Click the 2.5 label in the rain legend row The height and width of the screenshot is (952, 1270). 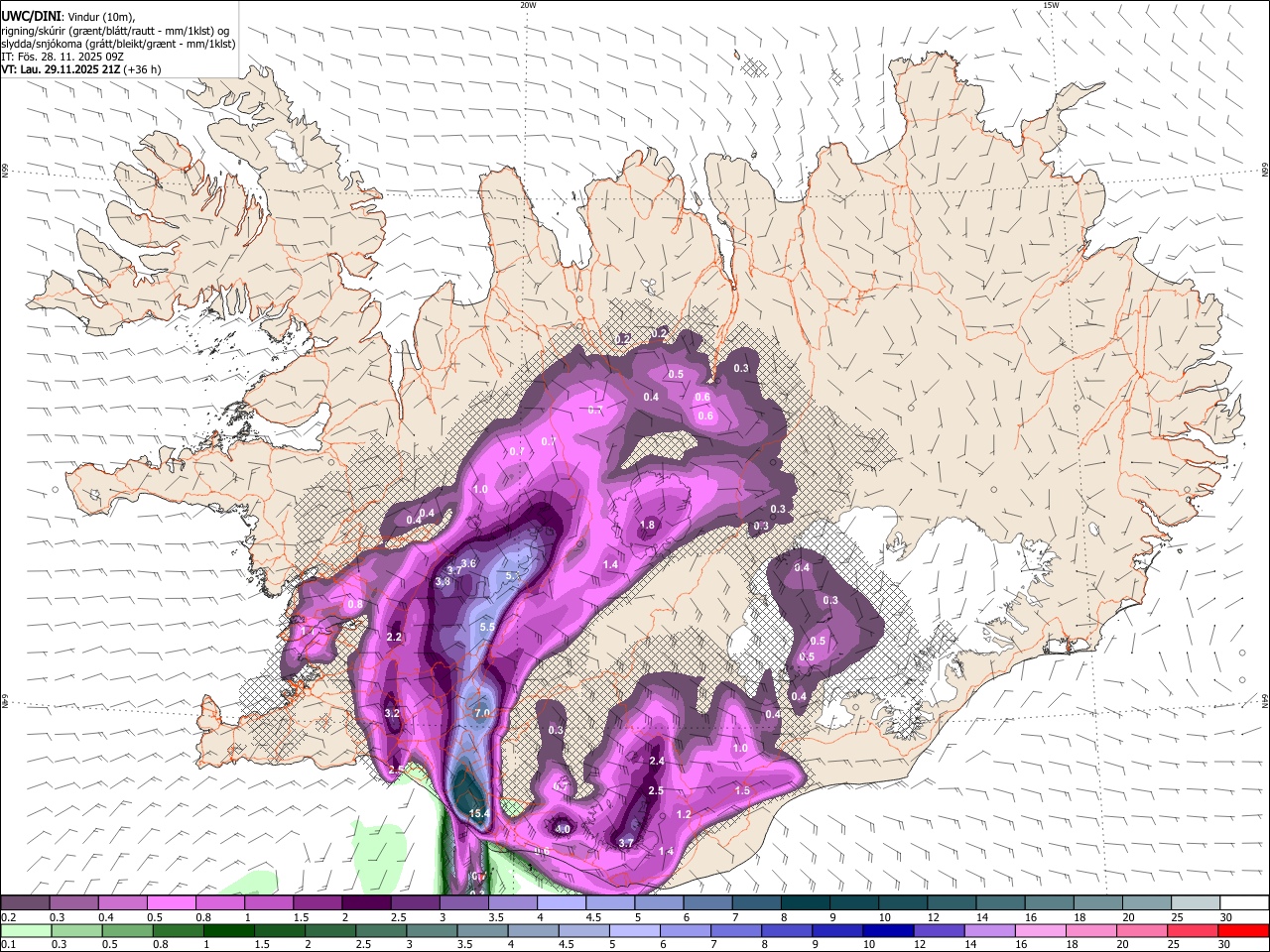(363, 945)
